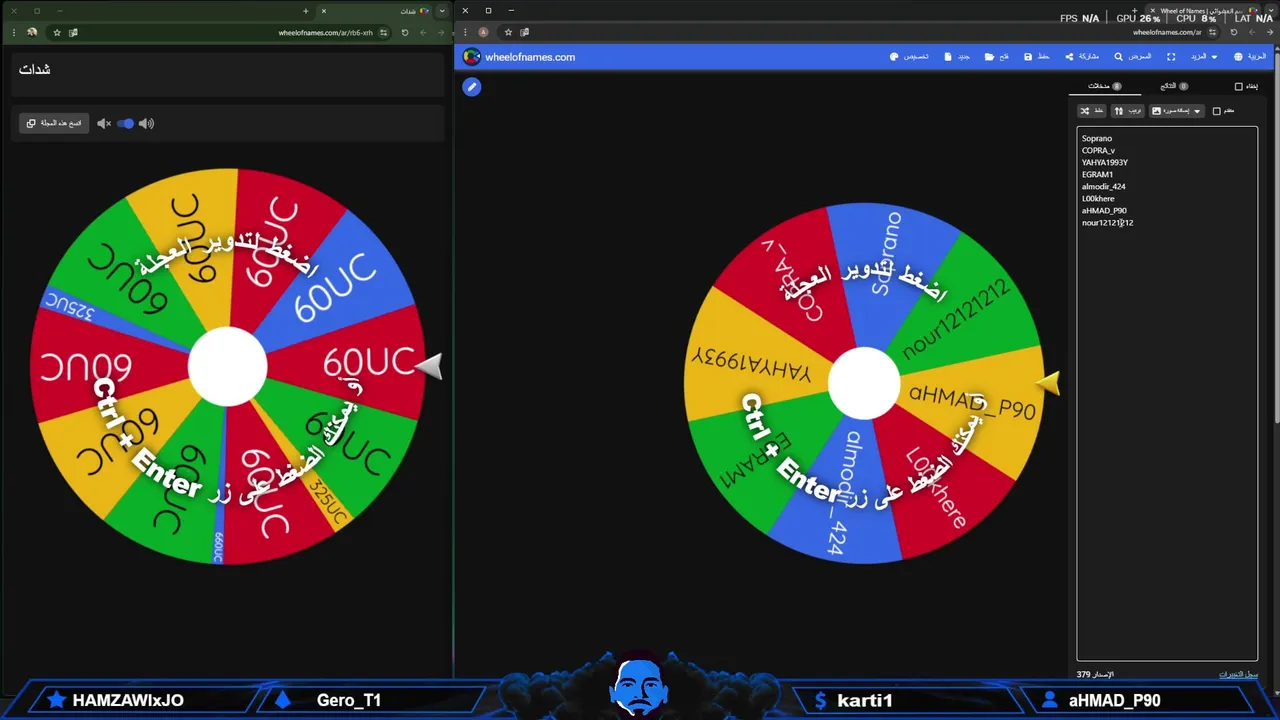
Task: Click the almodir_424 entry in the list
Action: coord(1104,187)
